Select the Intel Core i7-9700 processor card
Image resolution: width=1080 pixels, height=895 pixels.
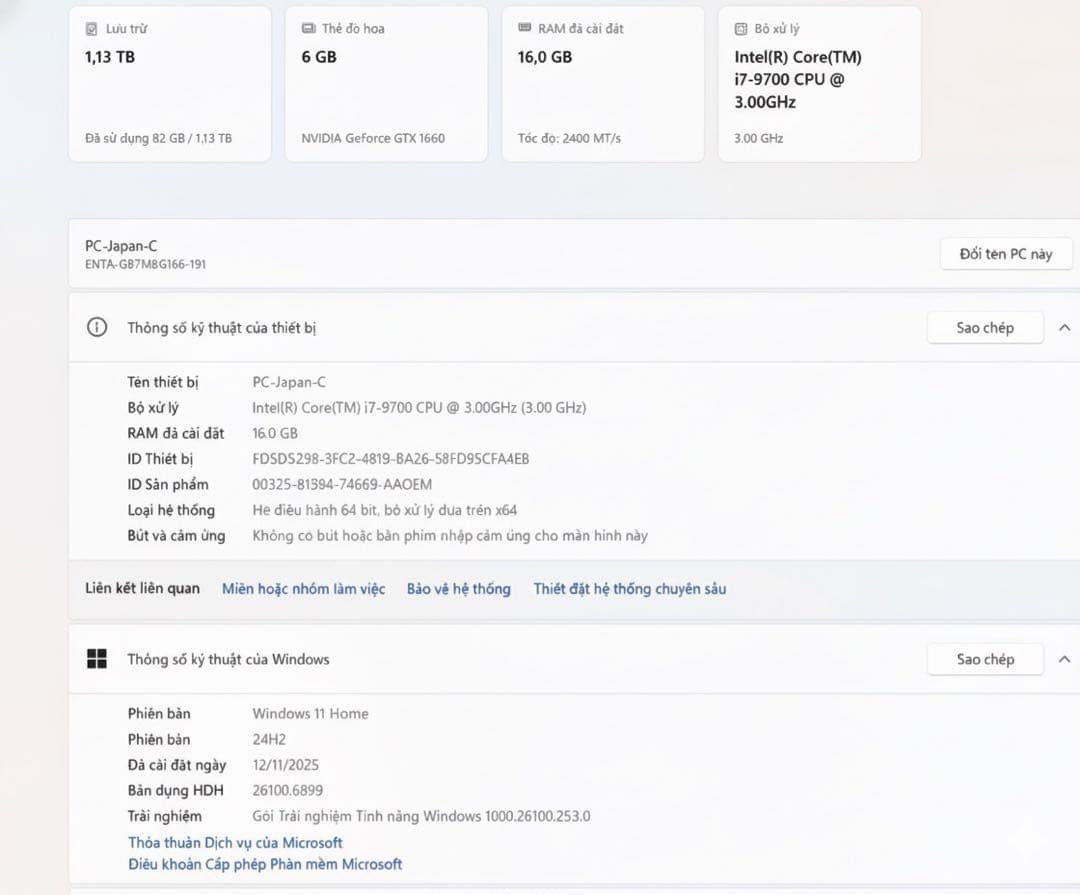819,85
